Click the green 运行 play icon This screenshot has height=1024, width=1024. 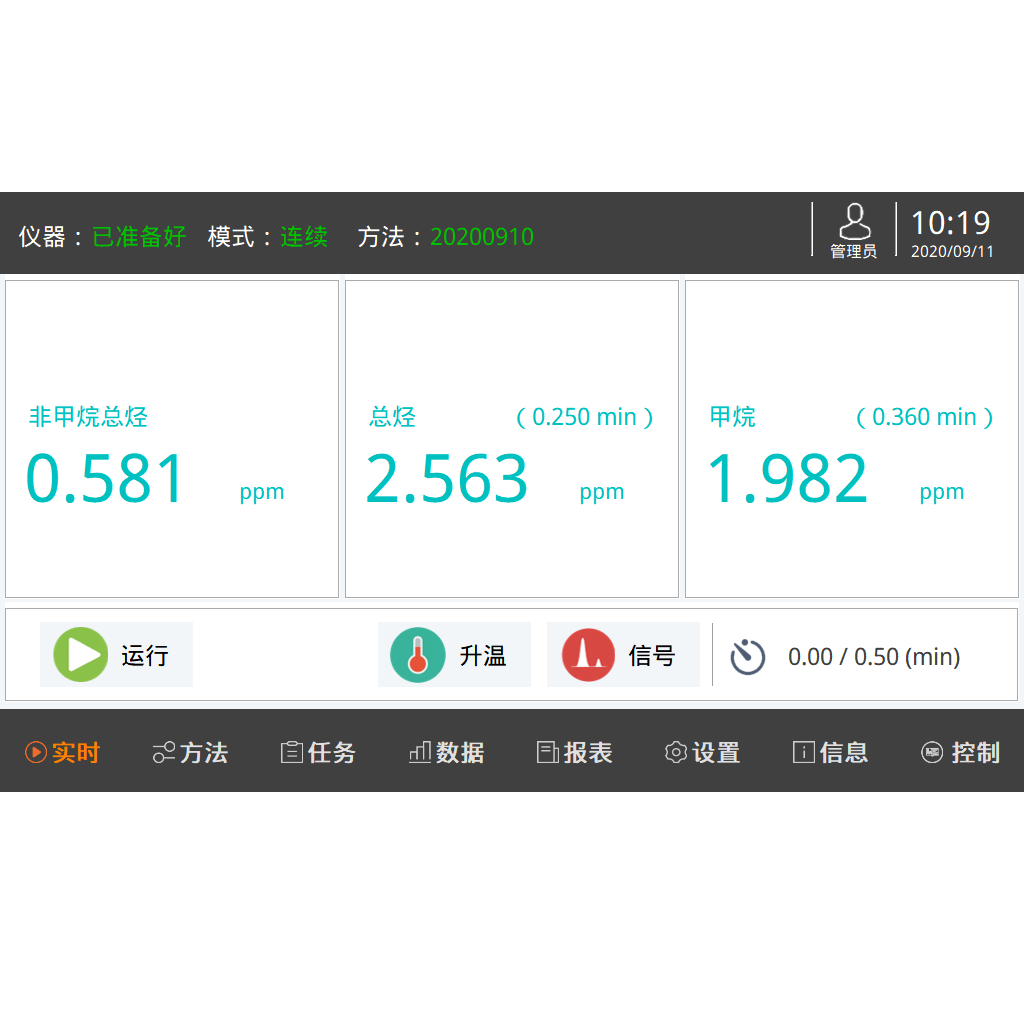[x=80, y=655]
